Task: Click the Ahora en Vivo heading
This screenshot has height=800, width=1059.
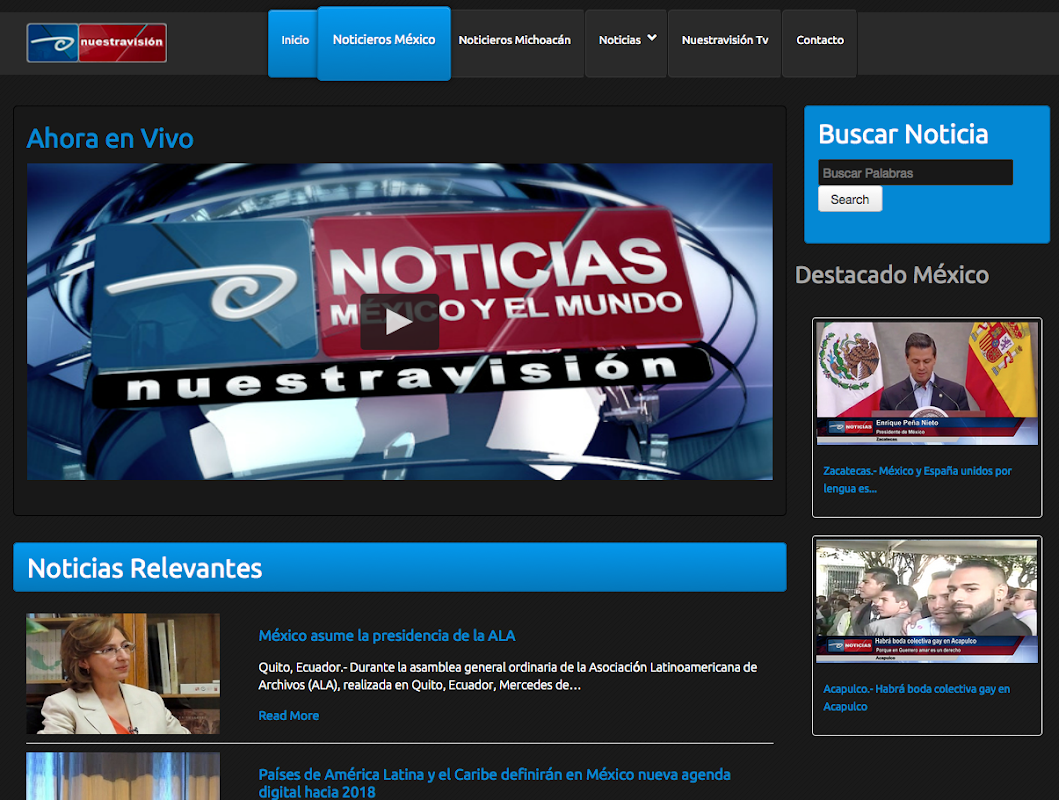Action: click(x=110, y=138)
